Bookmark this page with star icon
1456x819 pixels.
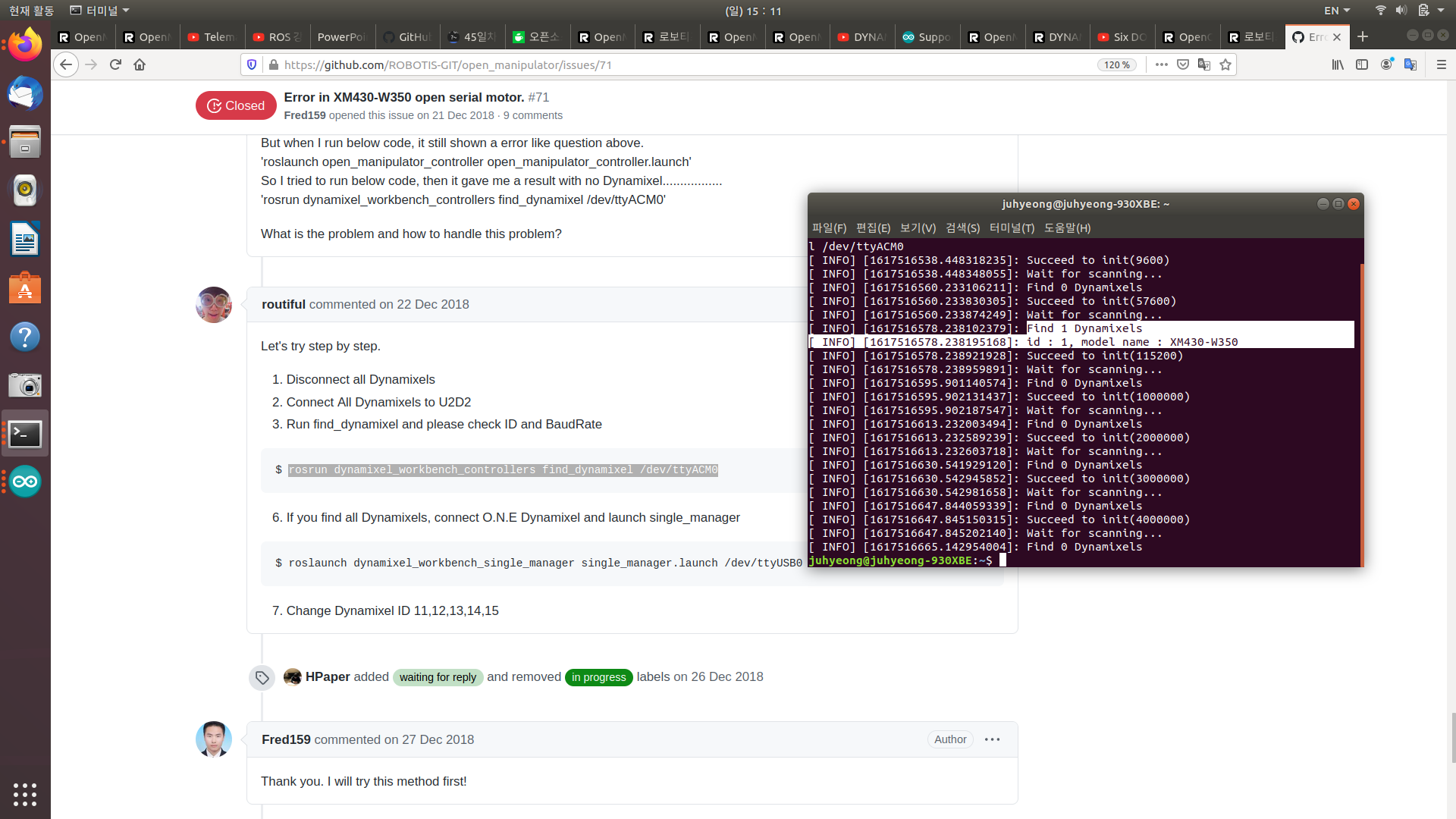click(x=1225, y=64)
